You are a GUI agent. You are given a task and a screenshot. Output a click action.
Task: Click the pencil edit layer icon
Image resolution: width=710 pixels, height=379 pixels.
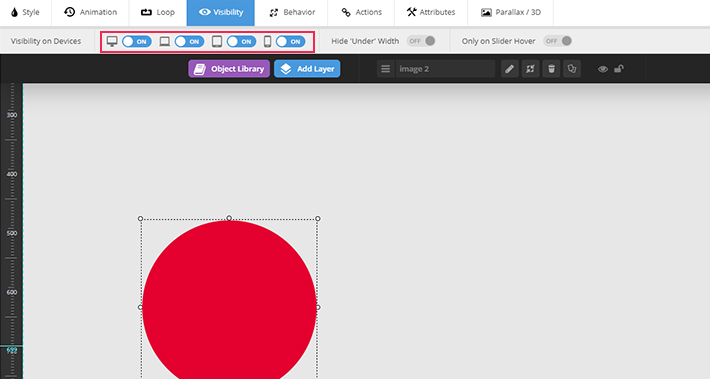tap(509, 69)
